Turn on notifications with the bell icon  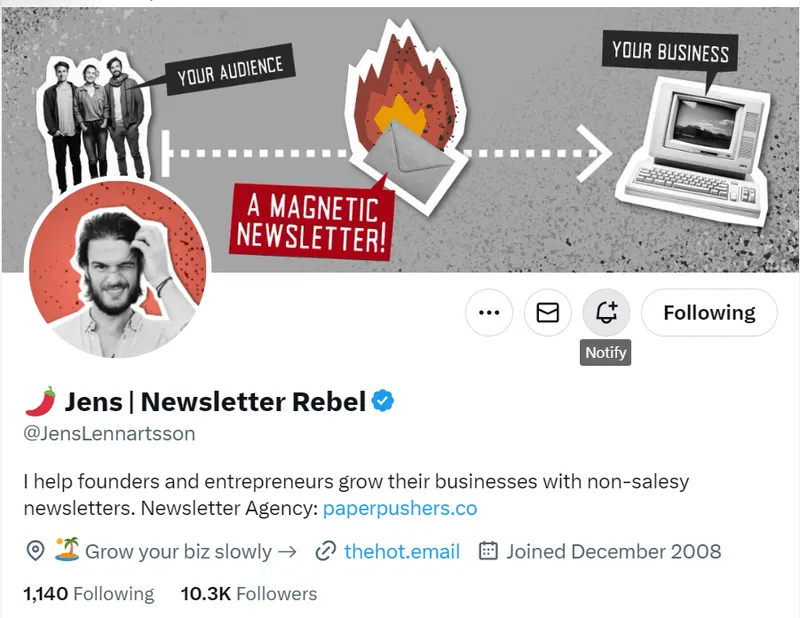[606, 313]
